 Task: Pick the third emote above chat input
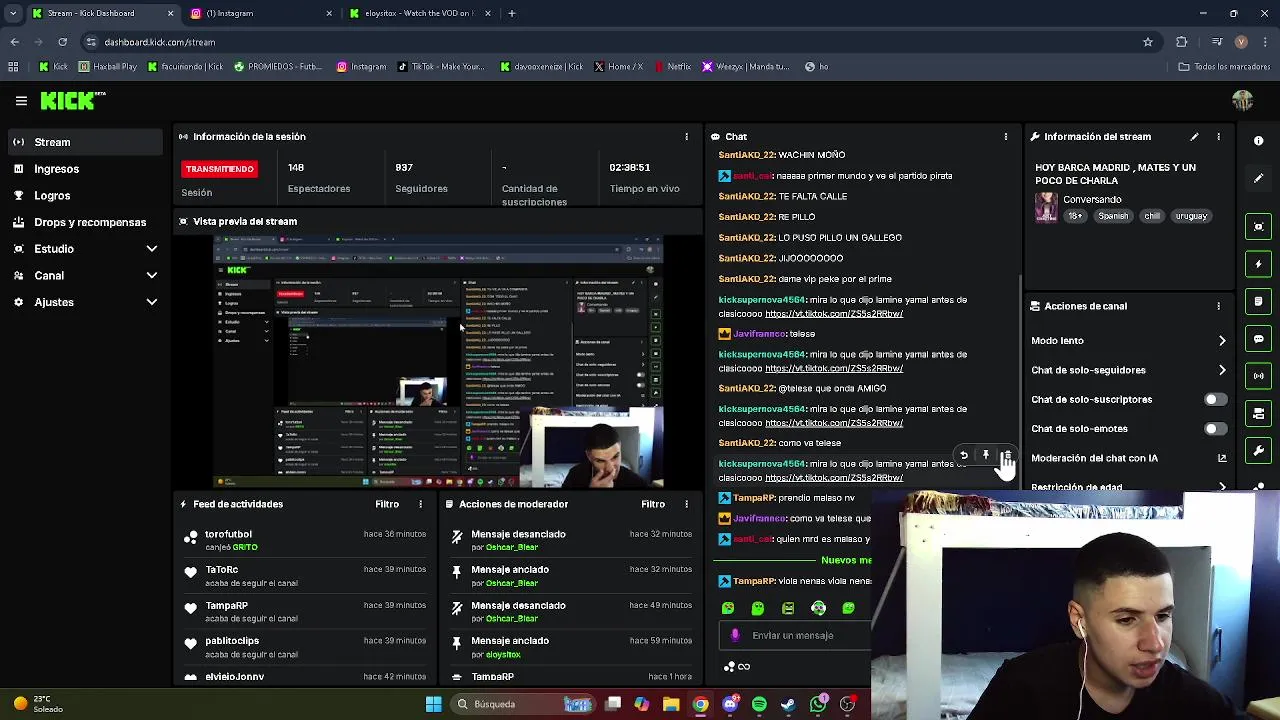click(x=788, y=608)
